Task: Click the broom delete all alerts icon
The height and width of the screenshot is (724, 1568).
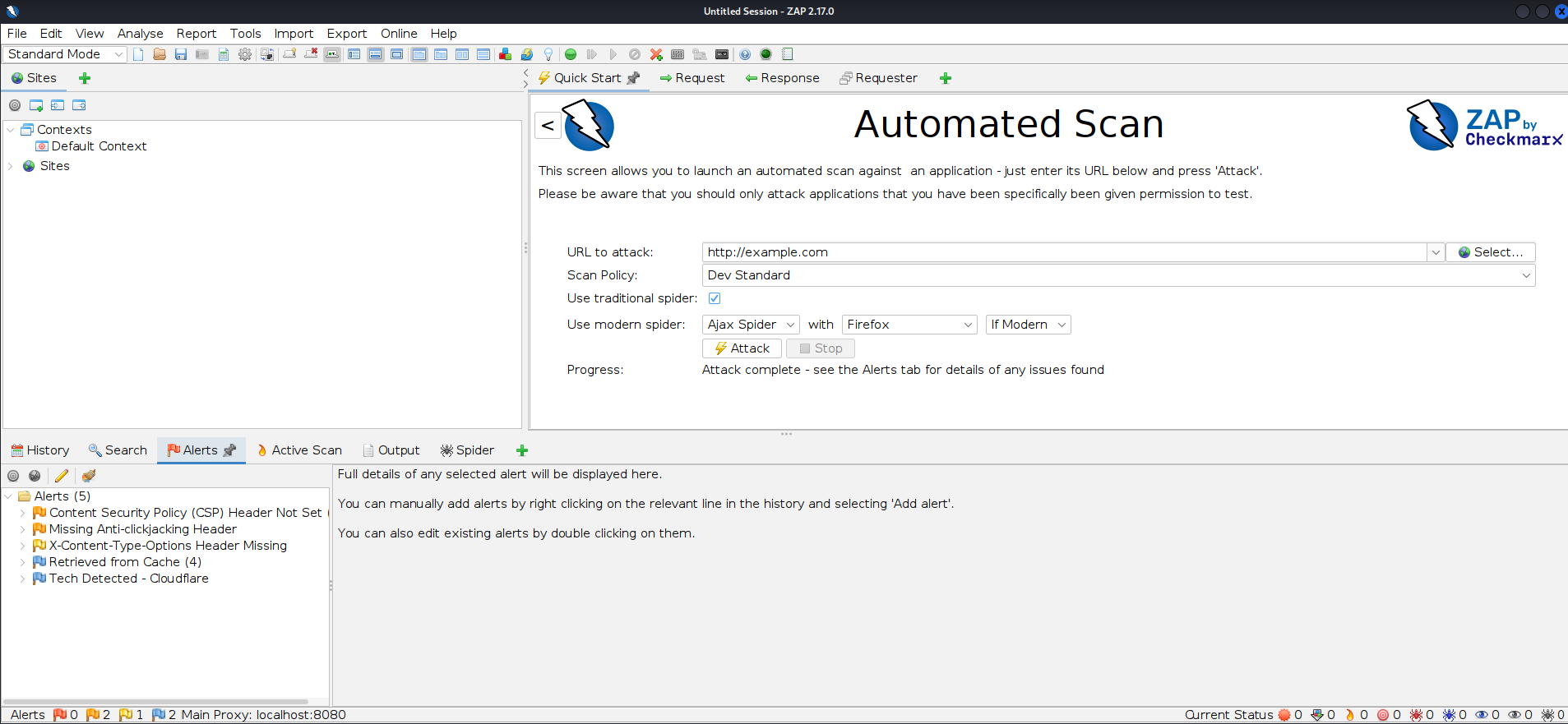Action: (89, 476)
